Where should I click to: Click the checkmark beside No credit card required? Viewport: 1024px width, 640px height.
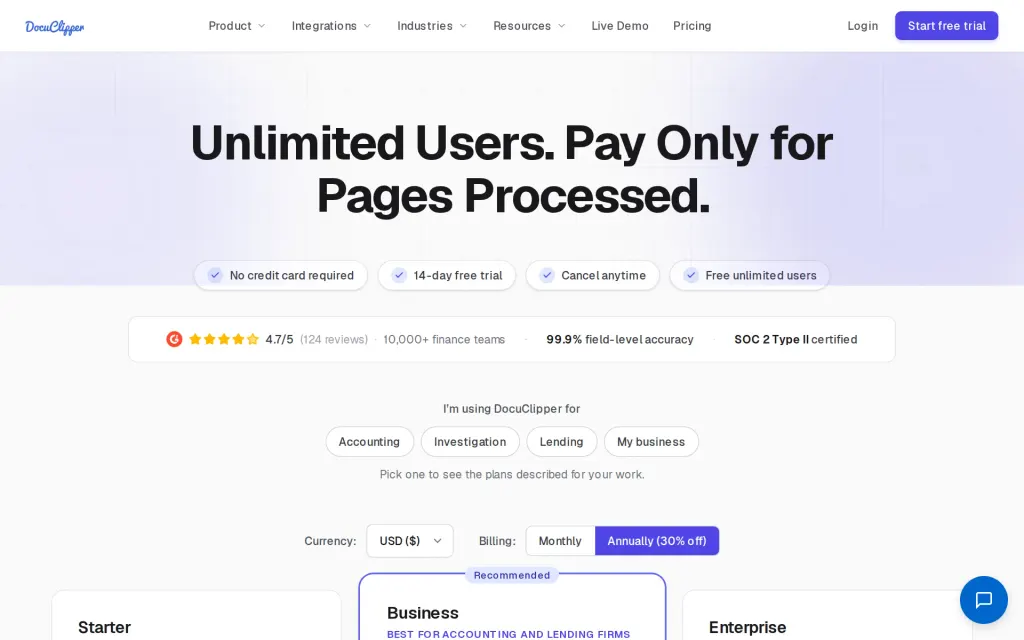point(215,275)
